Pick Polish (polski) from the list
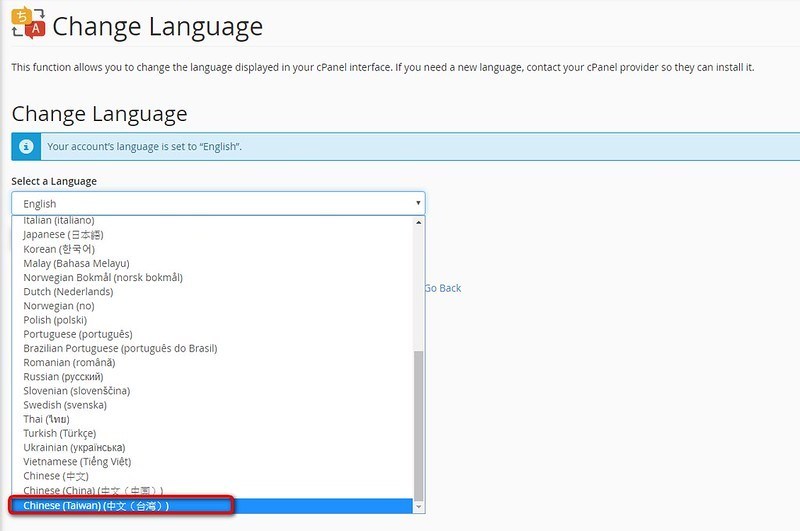The image size is (800, 531). (212, 320)
